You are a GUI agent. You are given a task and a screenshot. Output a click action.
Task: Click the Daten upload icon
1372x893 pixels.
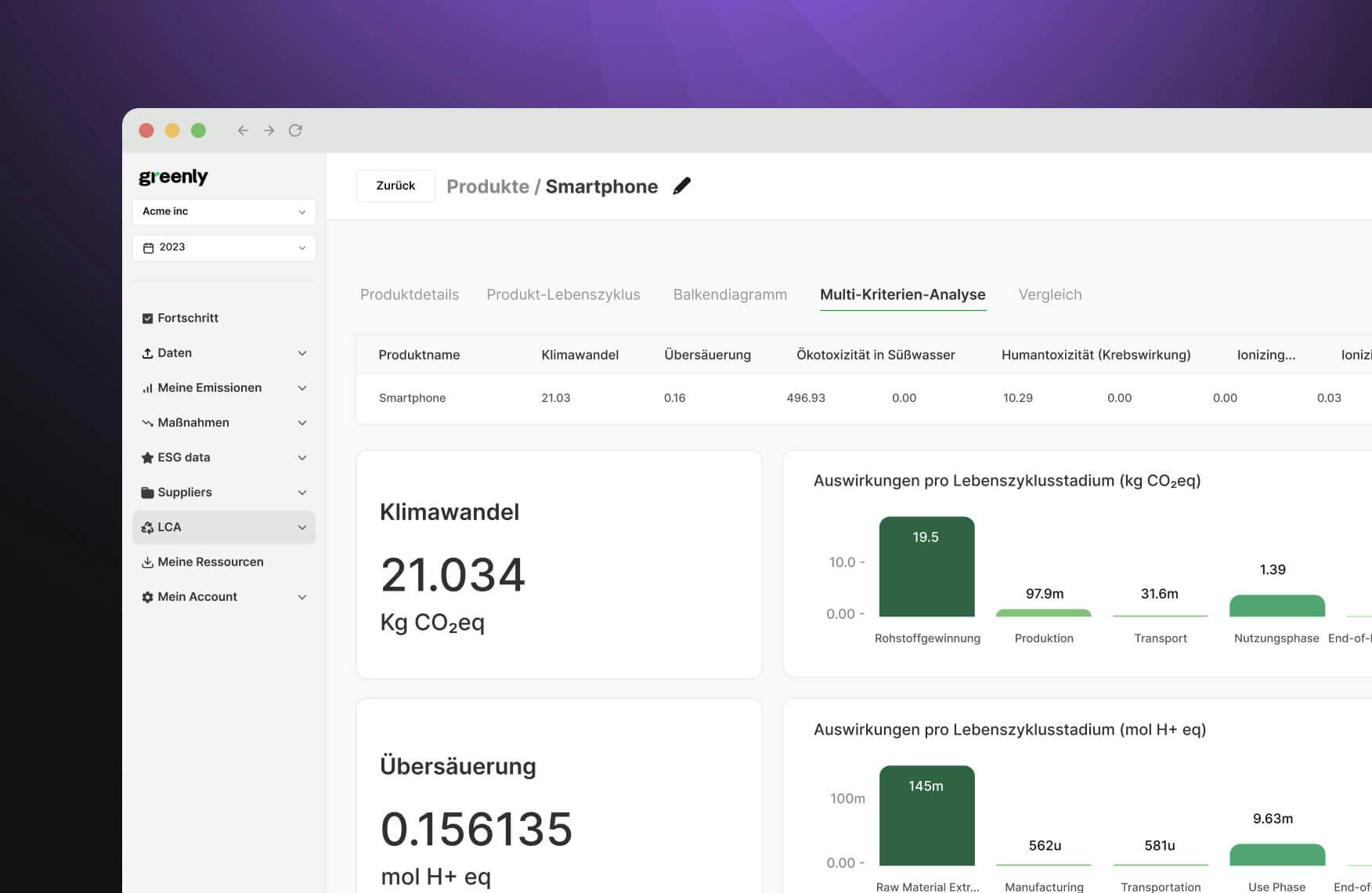[147, 353]
